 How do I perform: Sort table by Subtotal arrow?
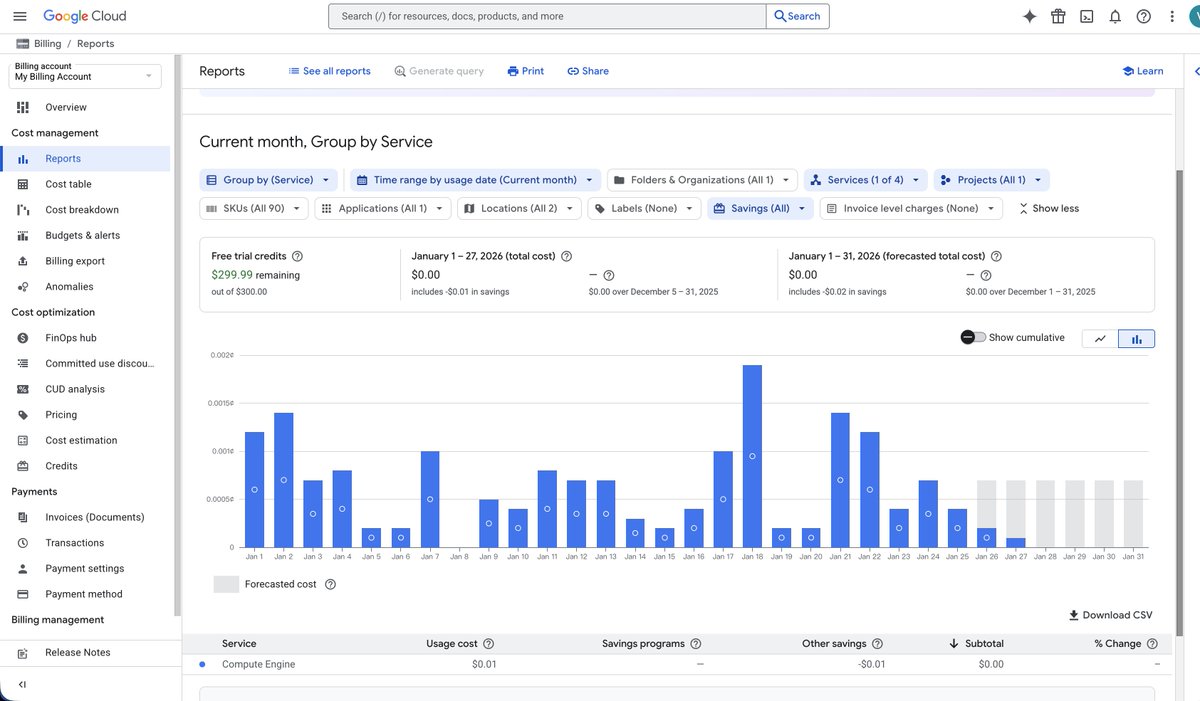[954, 644]
